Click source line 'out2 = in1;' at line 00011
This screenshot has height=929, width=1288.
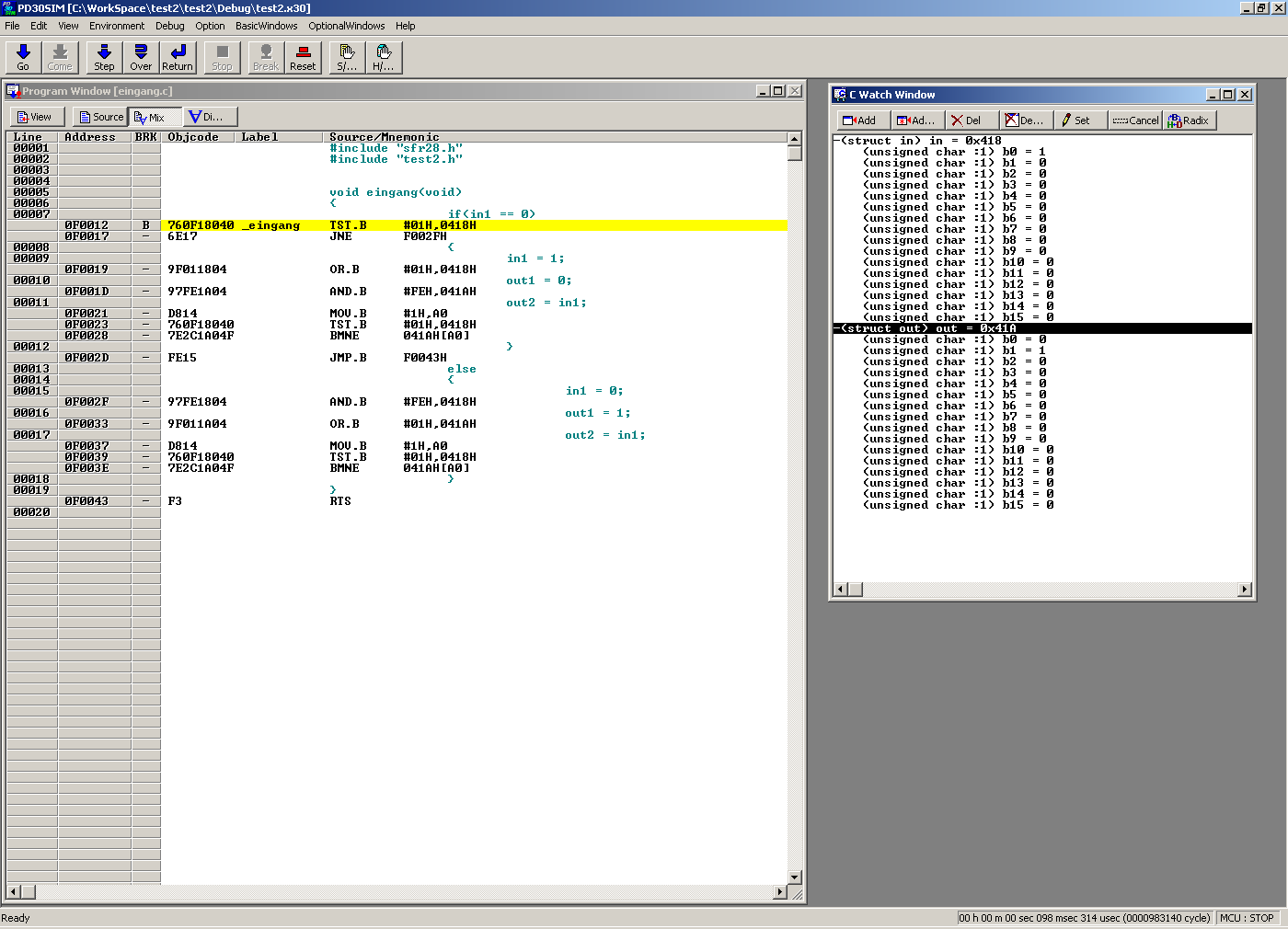[x=546, y=303]
